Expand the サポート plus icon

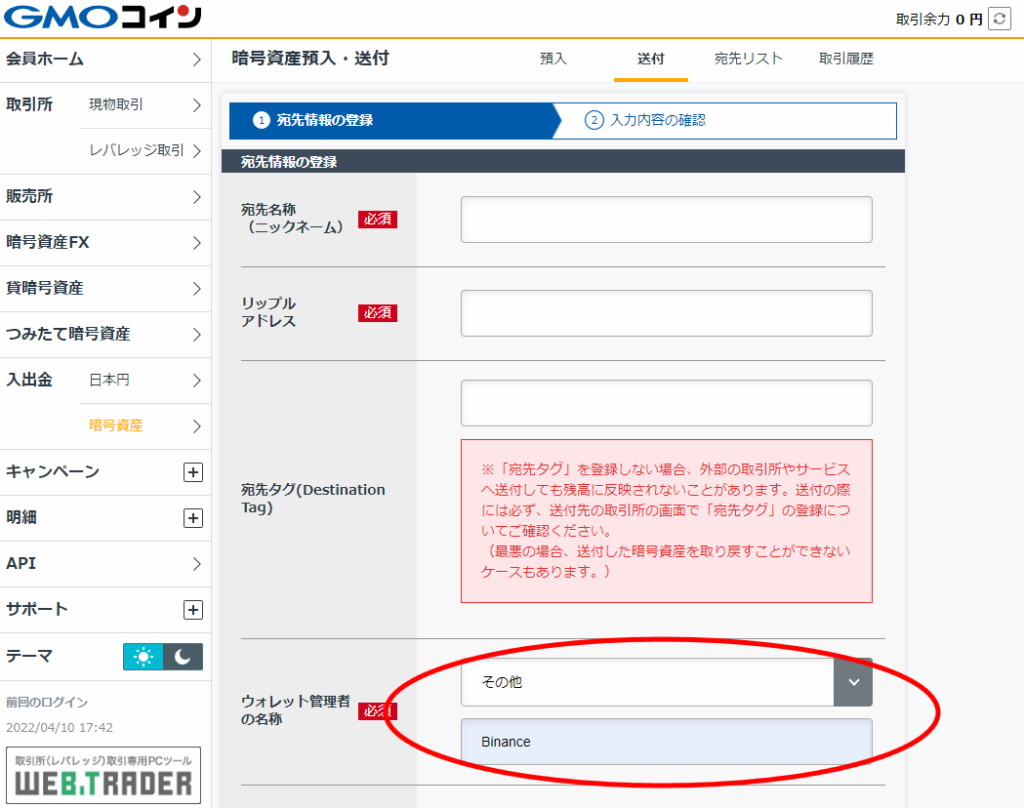point(193,609)
